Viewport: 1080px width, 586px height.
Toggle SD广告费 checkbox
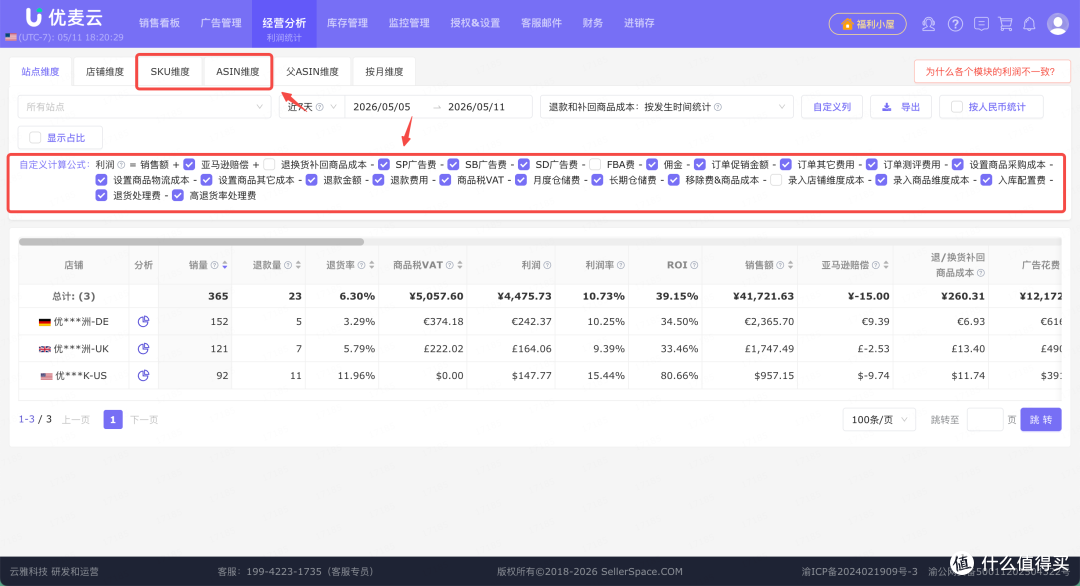pos(524,165)
